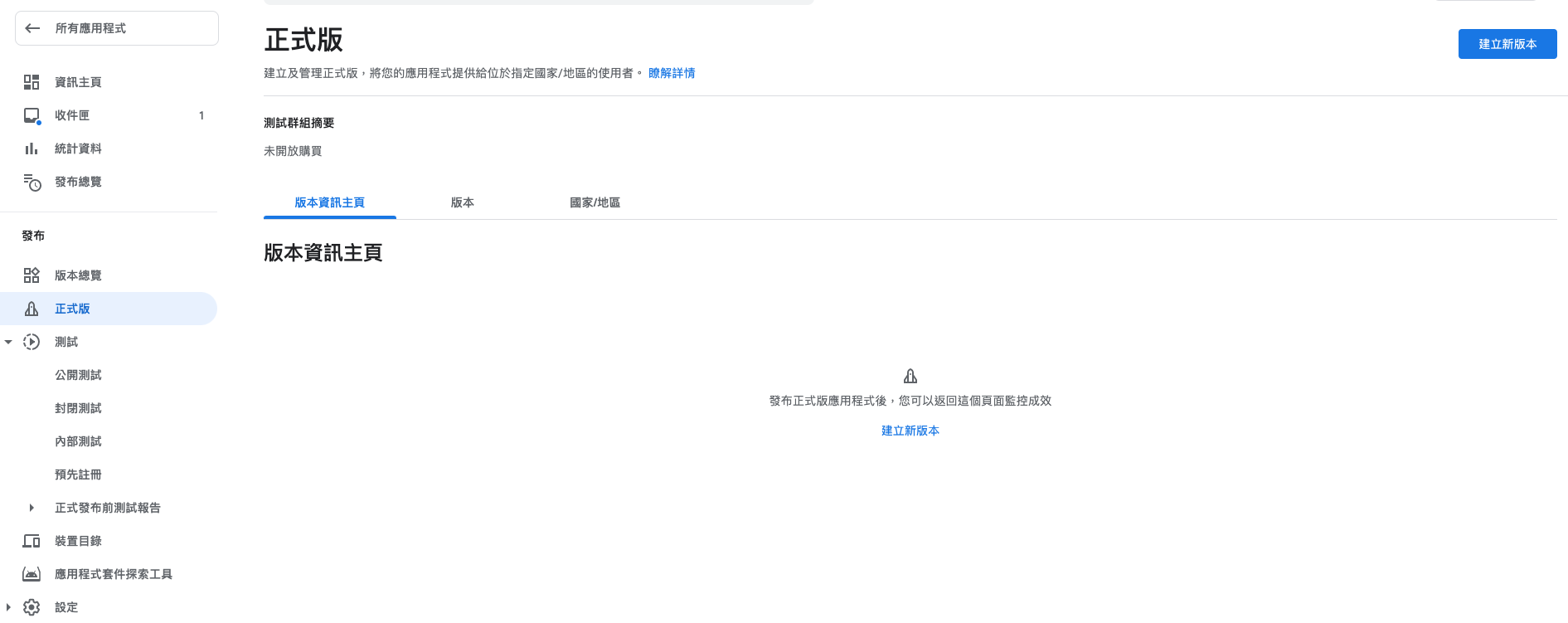Expand the 設定 section arrow
Image resolution: width=1568 pixels, height=623 pixels.
click(8, 607)
